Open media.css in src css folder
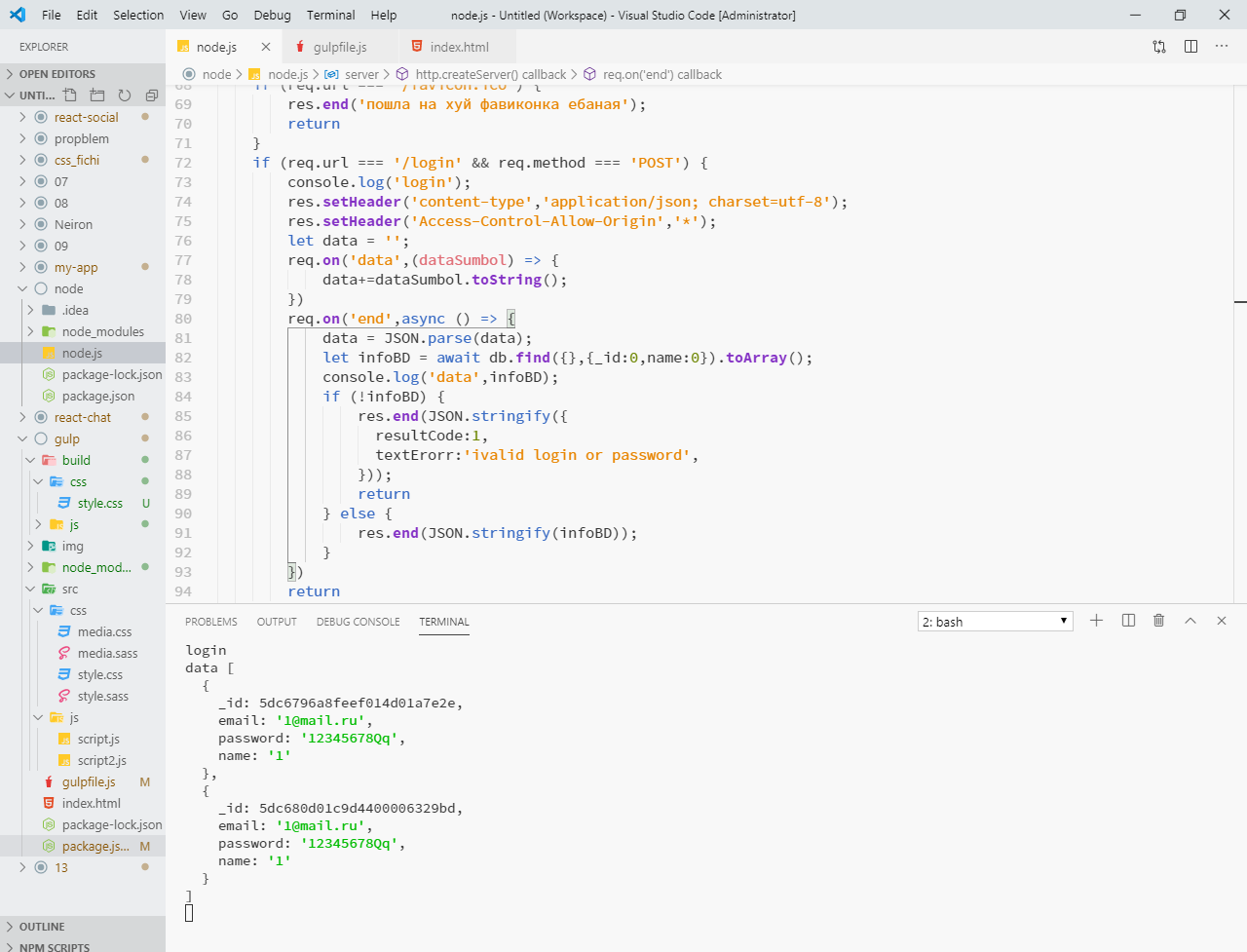Viewport: 1247px width, 952px height. pos(104,632)
